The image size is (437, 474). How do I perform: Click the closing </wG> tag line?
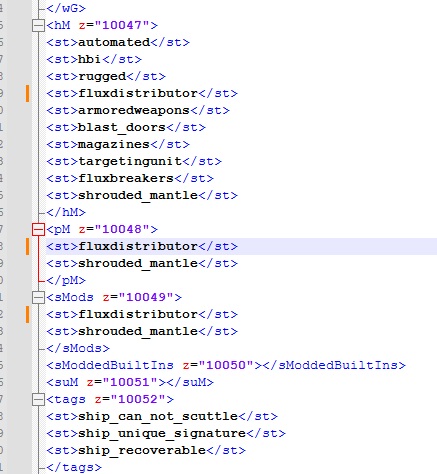point(66,8)
